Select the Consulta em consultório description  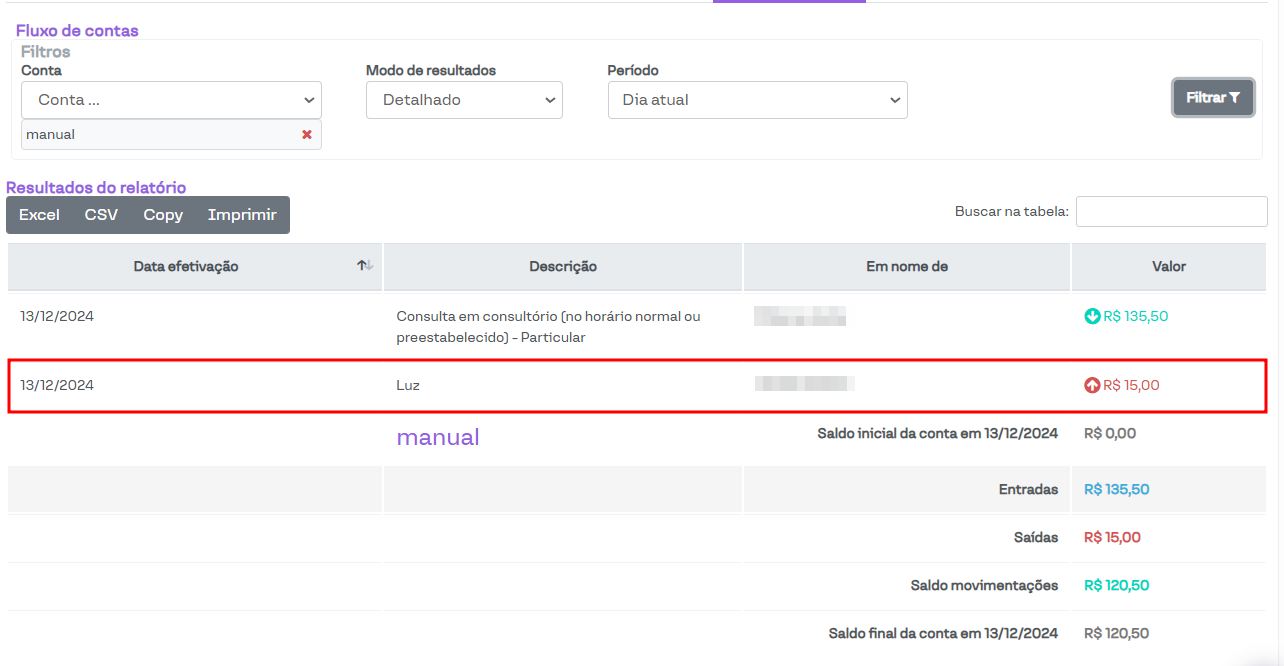548,327
